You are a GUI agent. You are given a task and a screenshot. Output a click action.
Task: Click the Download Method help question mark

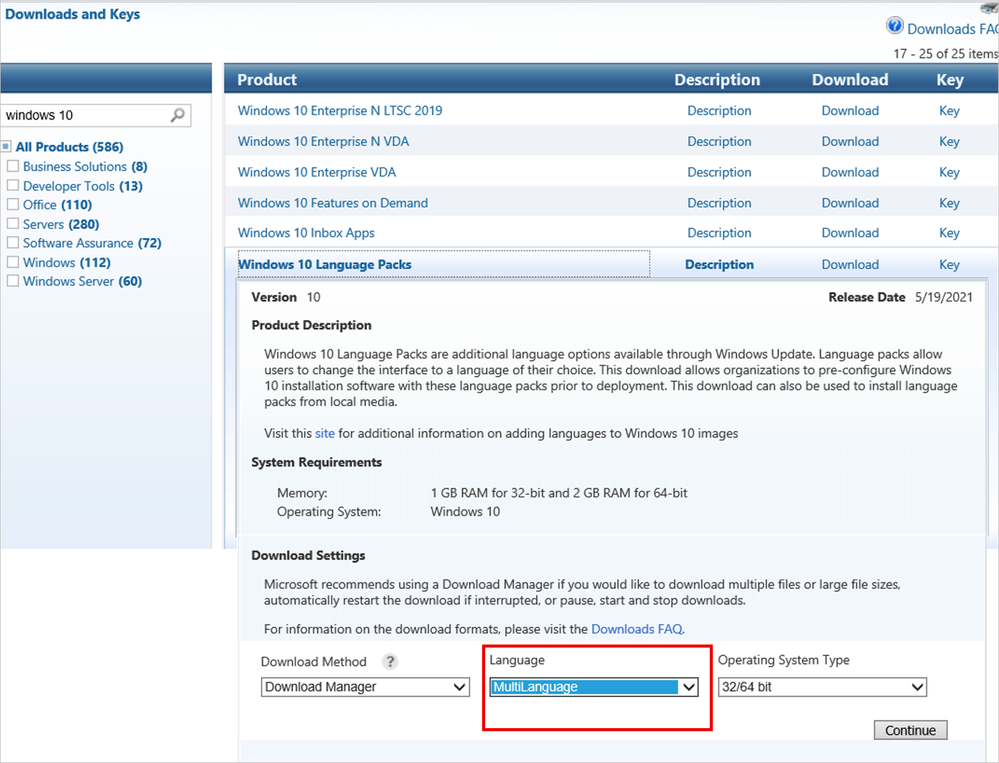pos(390,662)
